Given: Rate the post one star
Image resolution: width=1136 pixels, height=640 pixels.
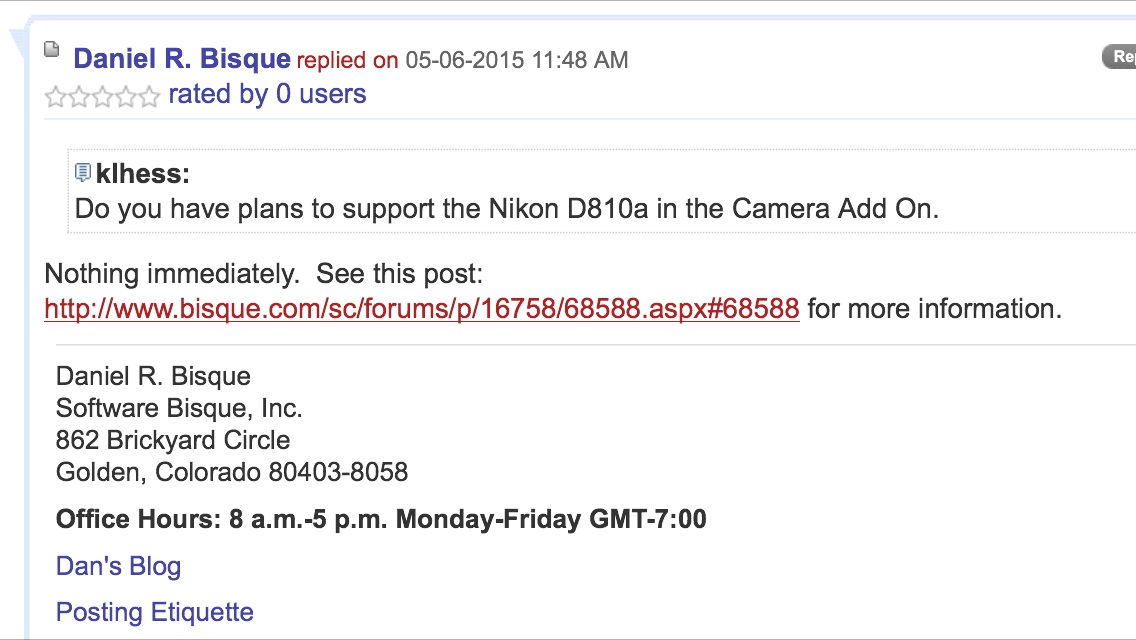Looking at the screenshot, I should point(54,97).
